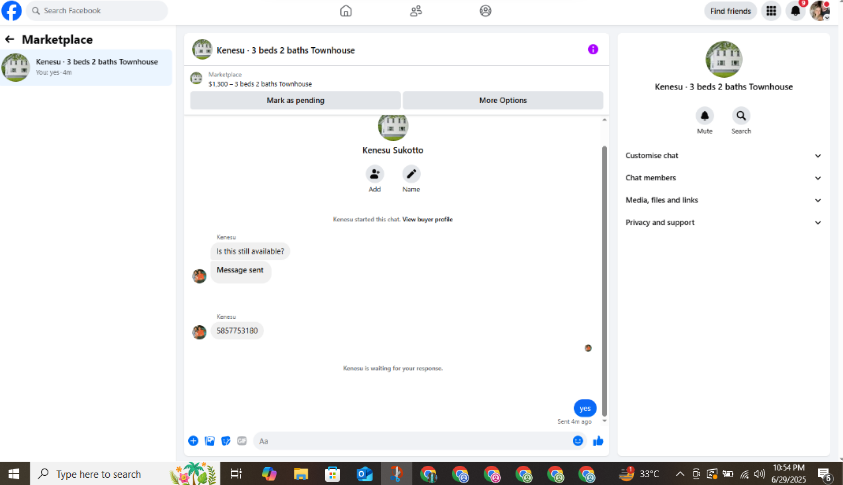Open Marketplace listing $1,300 townhouse link
The height and width of the screenshot is (485, 843).
coord(260,84)
